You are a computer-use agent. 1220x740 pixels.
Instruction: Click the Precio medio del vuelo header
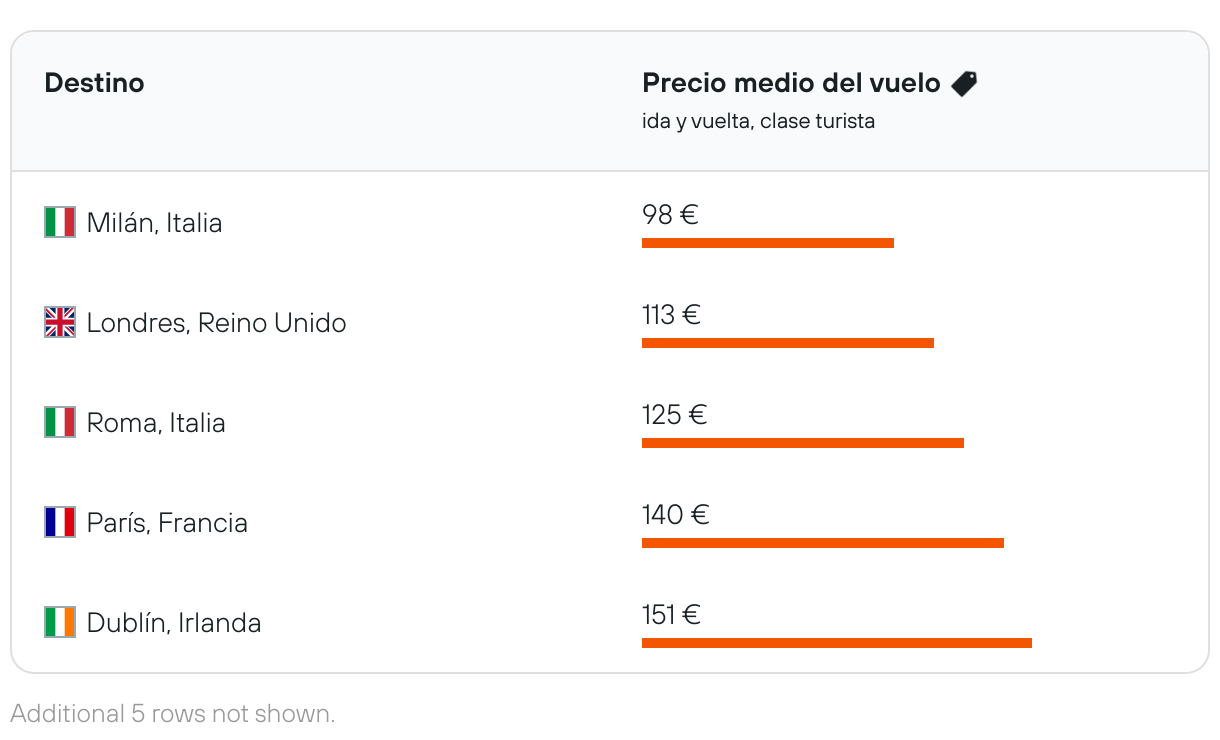pos(791,83)
